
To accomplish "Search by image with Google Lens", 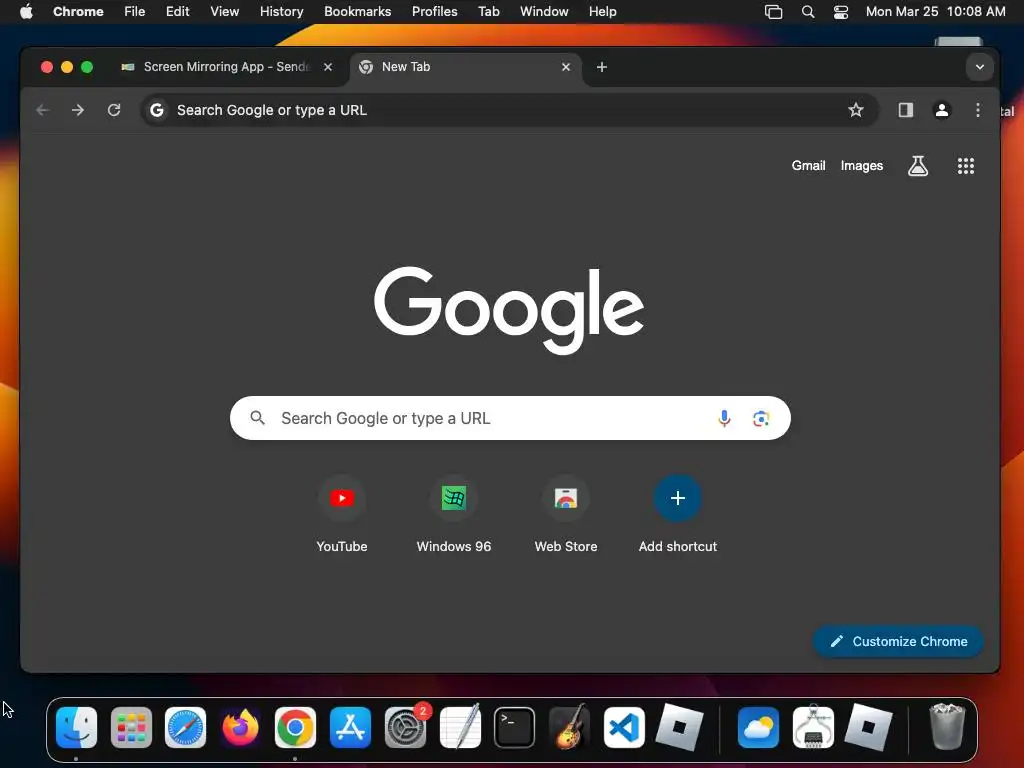I will point(761,418).
